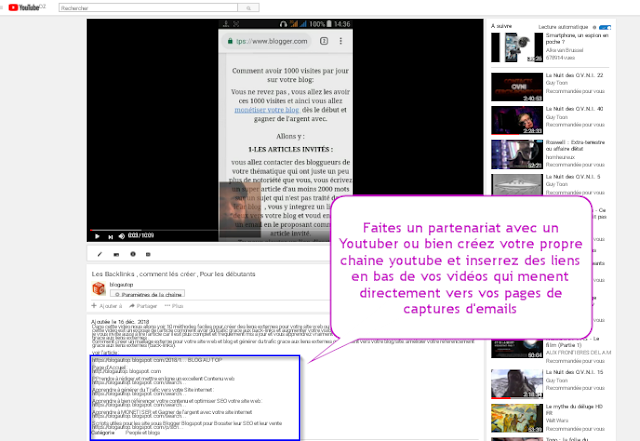Click Ajouter à button

107,306
